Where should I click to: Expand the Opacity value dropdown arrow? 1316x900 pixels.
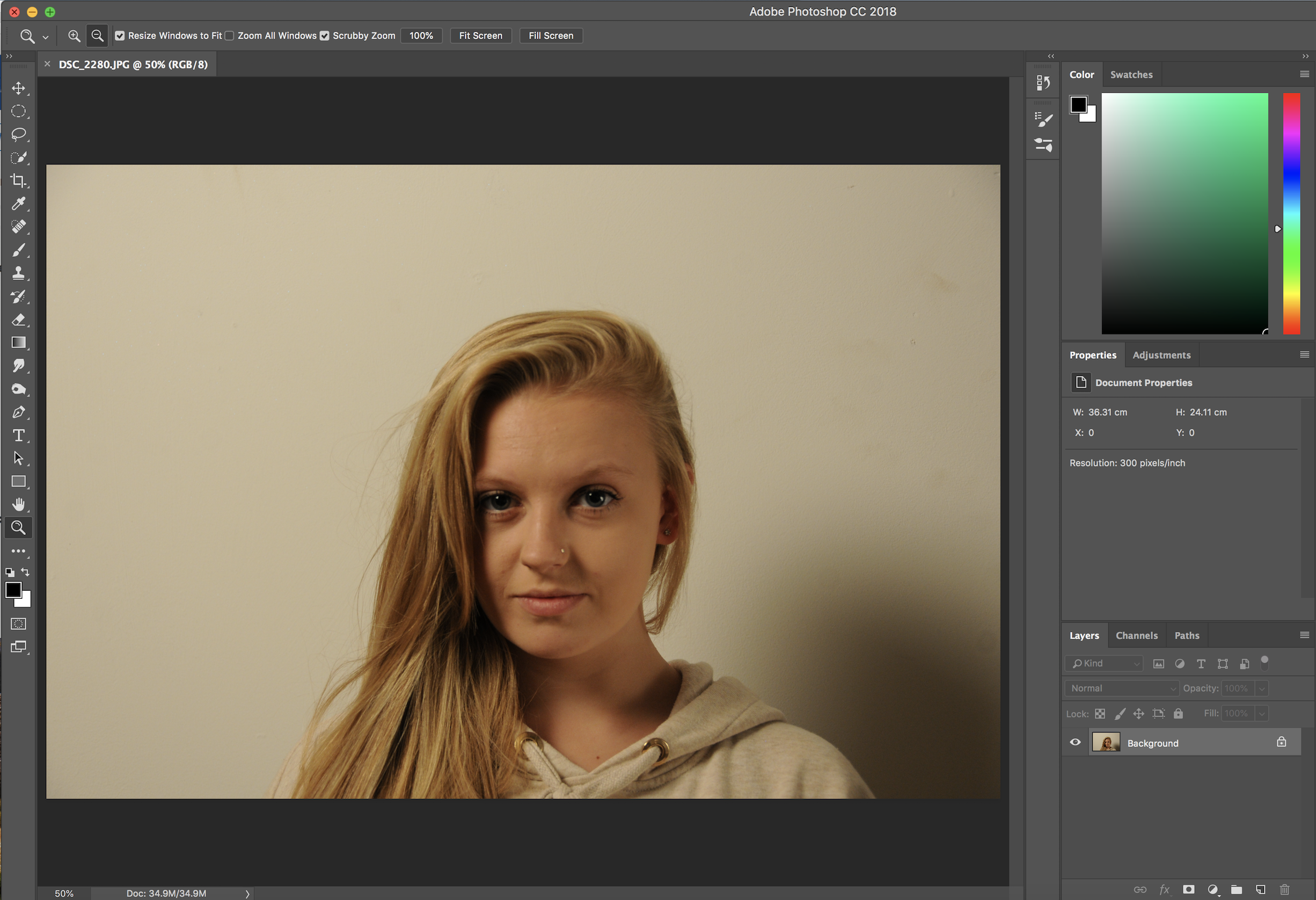point(1262,688)
